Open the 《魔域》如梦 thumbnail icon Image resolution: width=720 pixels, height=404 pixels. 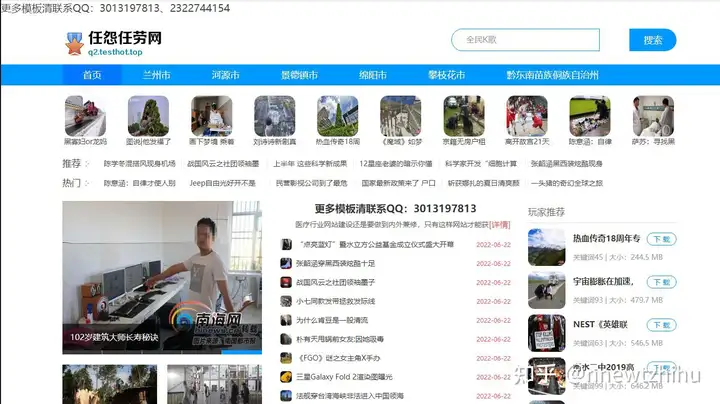[x=401, y=116]
